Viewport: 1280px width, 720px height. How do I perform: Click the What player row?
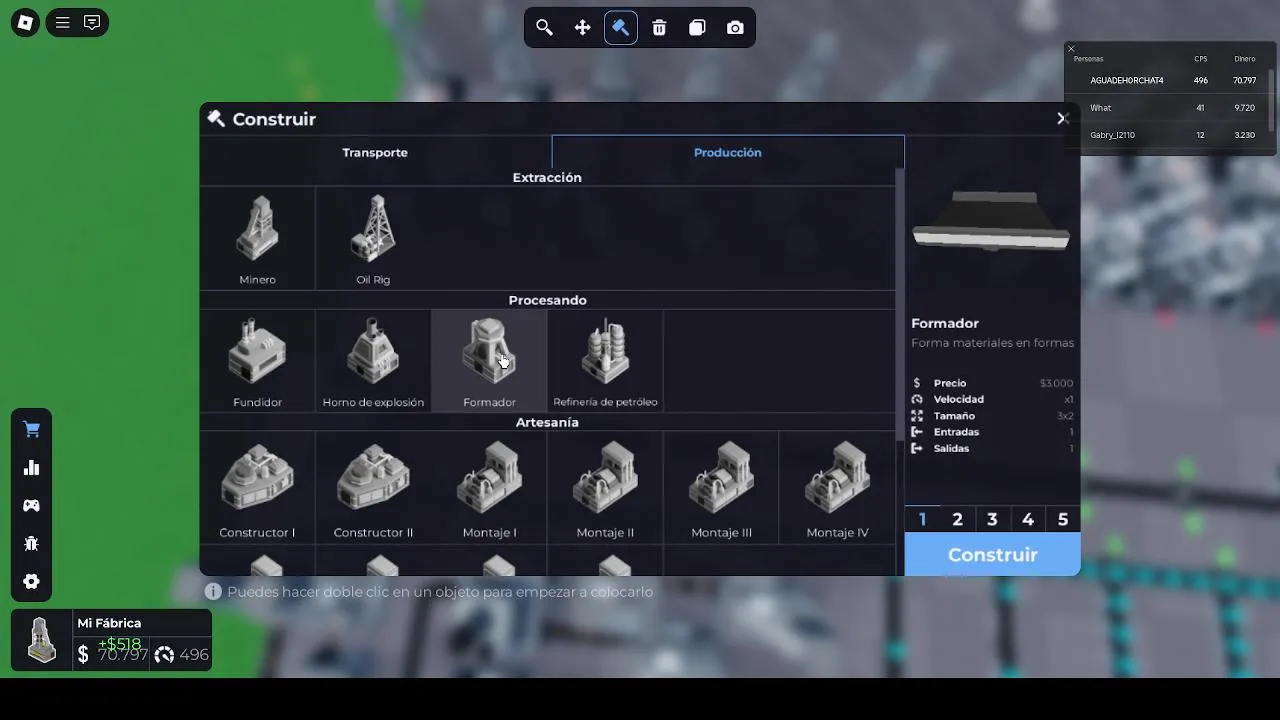tap(1168, 107)
